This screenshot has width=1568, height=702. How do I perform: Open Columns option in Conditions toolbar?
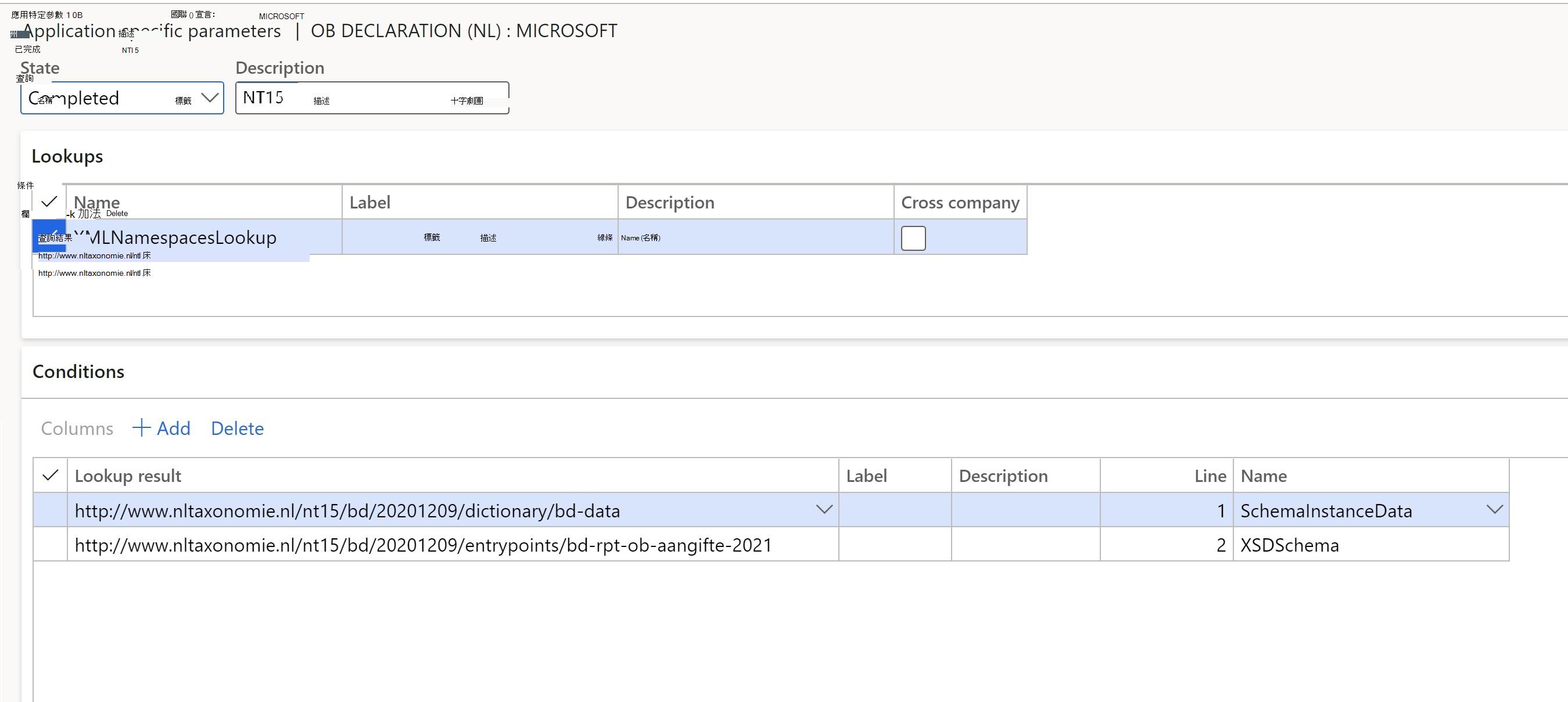(x=77, y=429)
